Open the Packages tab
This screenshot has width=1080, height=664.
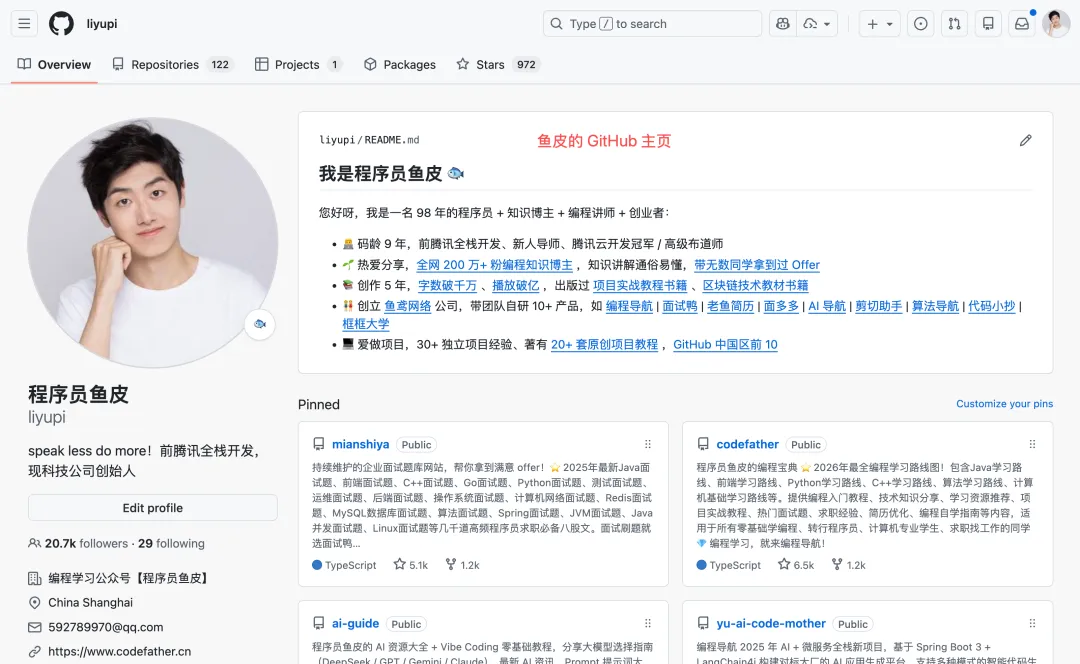pos(400,64)
